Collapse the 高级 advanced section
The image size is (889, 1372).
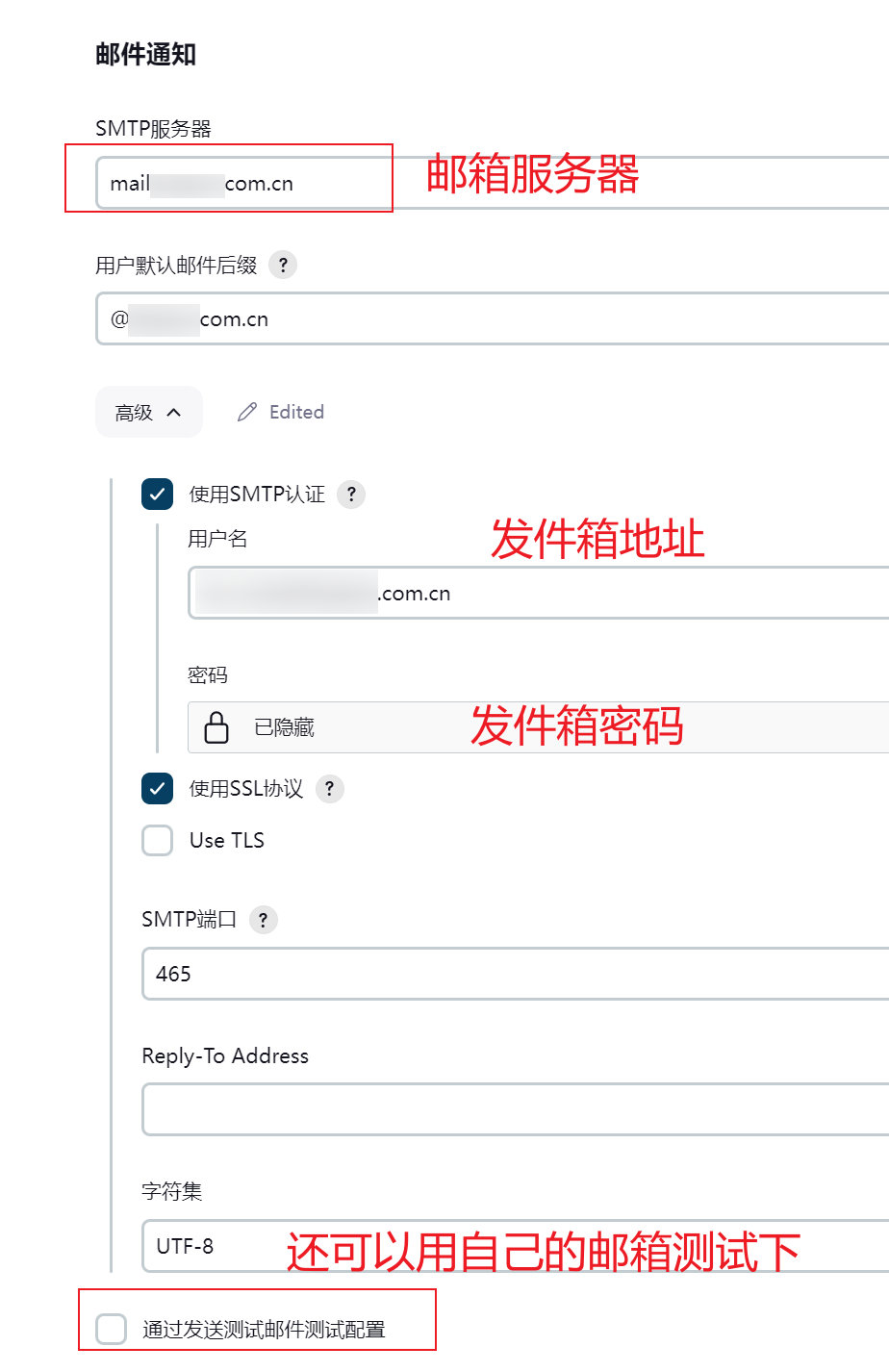(x=148, y=412)
